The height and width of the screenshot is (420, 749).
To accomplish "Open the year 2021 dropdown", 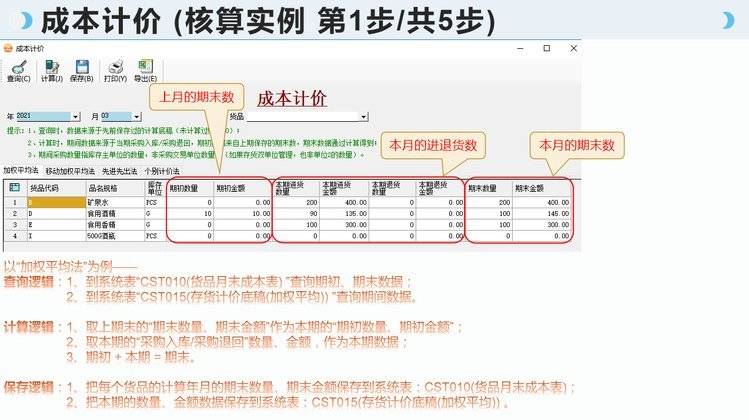I will tap(76, 116).
